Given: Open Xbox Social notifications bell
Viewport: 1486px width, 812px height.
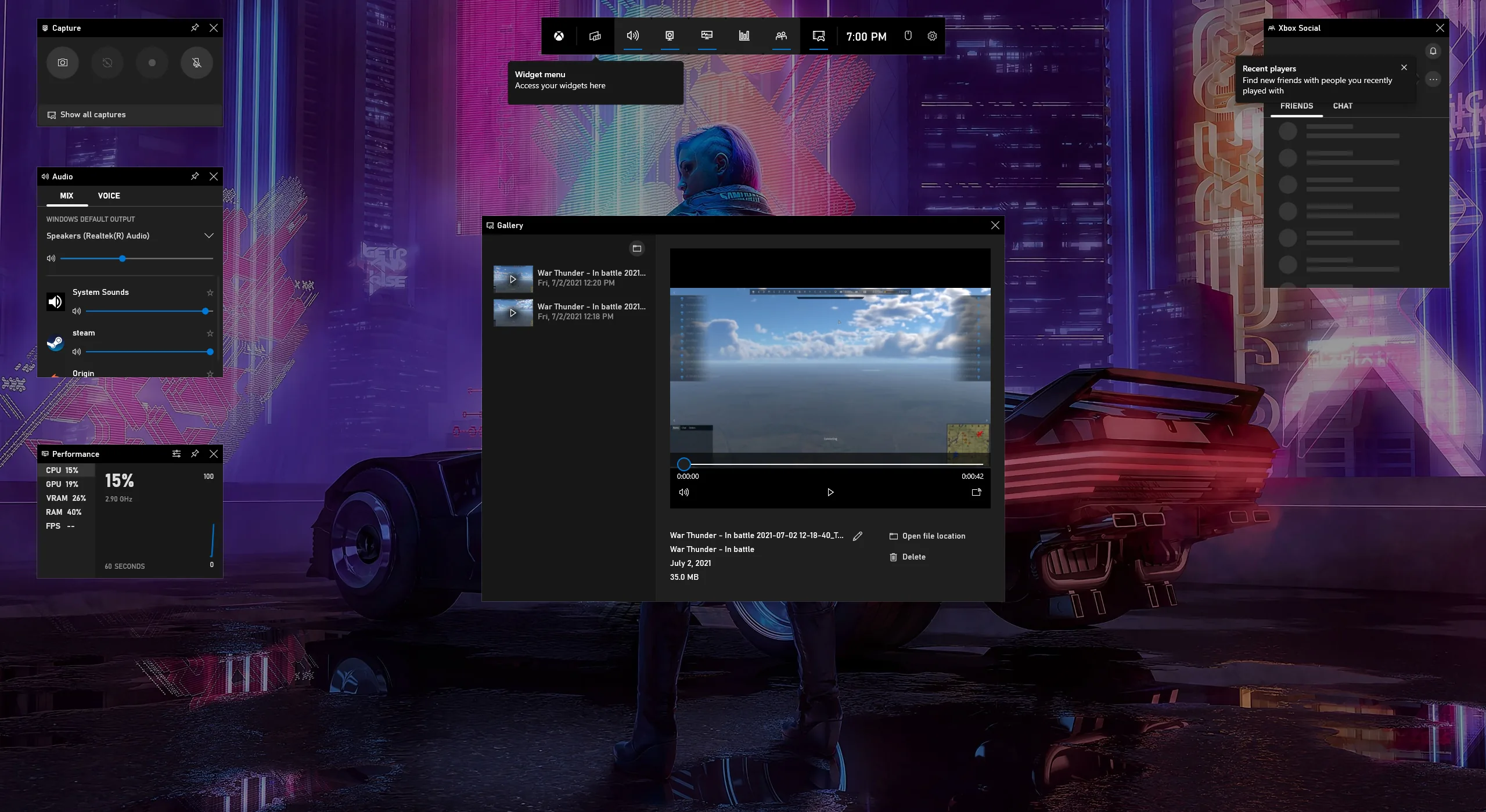Looking at the screenshot, I should (x=1433, y=51).
